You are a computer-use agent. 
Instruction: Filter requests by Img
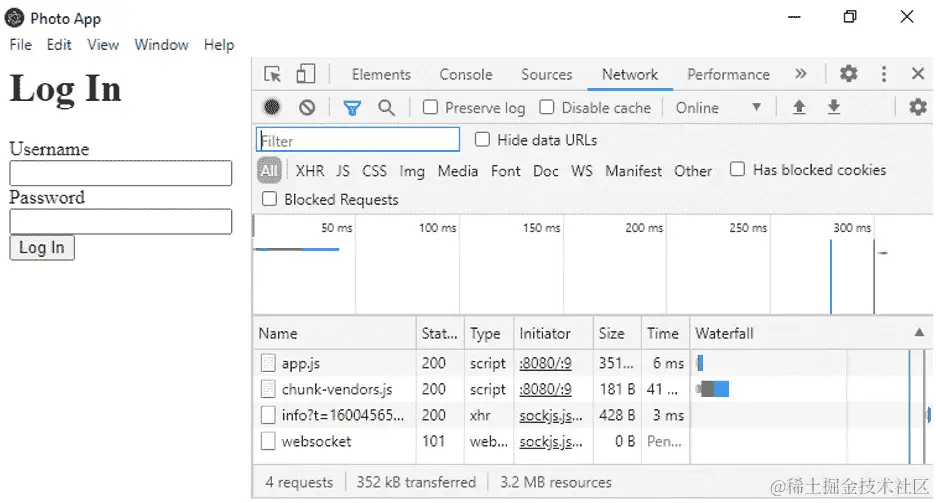point(412,172)
